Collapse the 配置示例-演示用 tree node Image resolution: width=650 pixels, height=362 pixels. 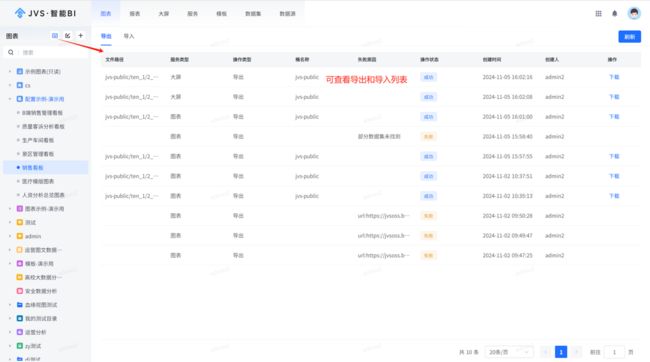click(10, 99)
